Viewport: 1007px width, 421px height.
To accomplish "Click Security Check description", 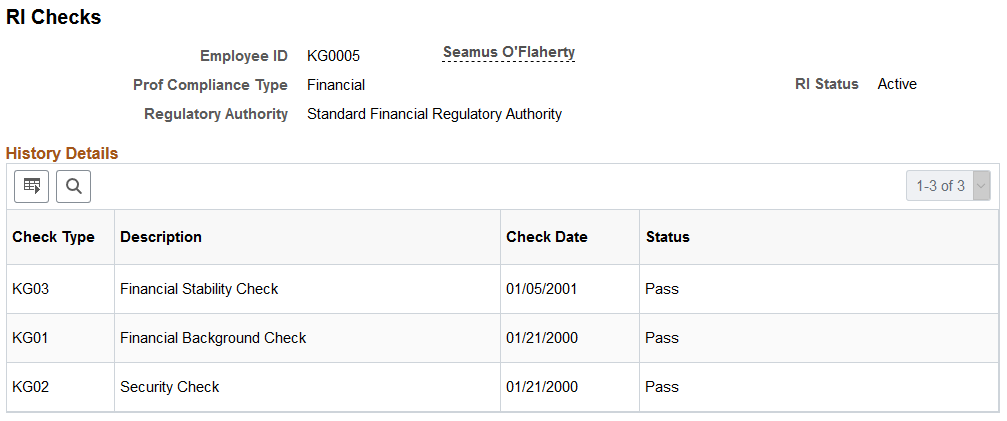I will point(170,387).
